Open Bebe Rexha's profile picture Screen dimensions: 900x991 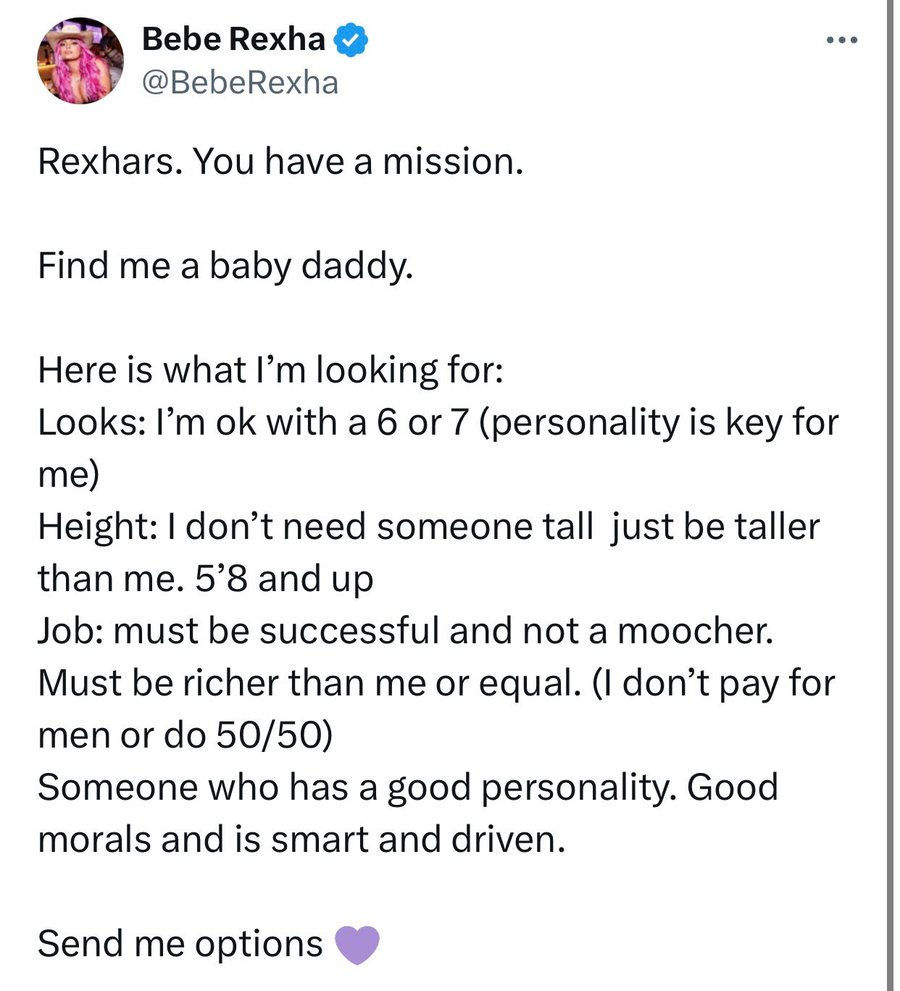(x=81, y=60)
